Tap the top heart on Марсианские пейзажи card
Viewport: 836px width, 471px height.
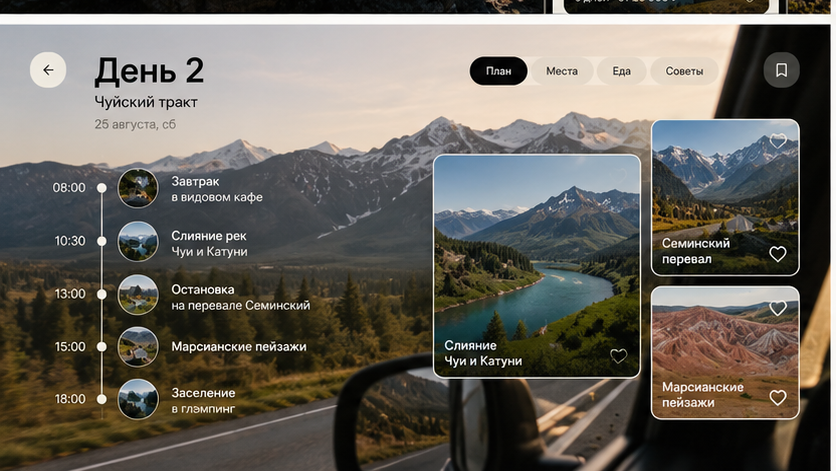click(778, 308)
